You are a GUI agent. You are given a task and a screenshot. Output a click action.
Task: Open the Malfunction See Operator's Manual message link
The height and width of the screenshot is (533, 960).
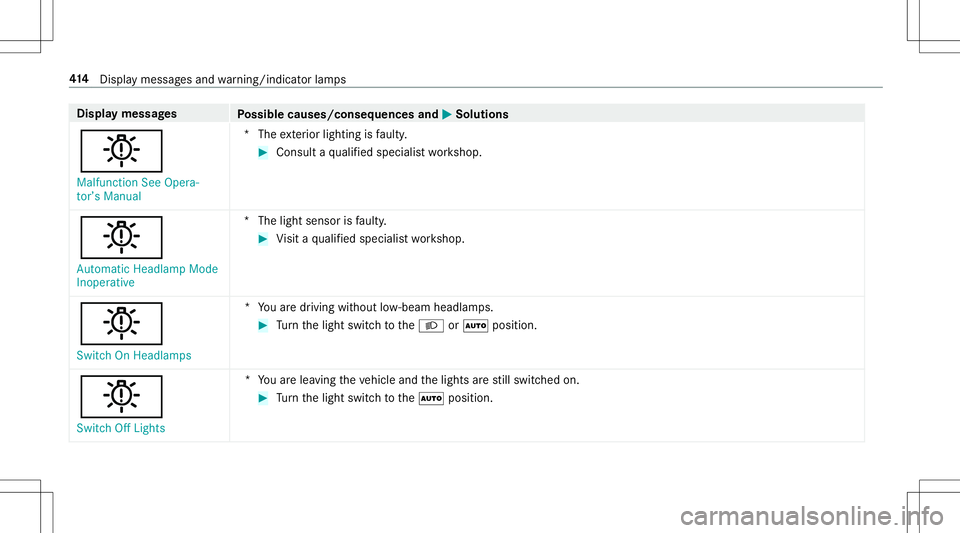click(x=138, y=189)
